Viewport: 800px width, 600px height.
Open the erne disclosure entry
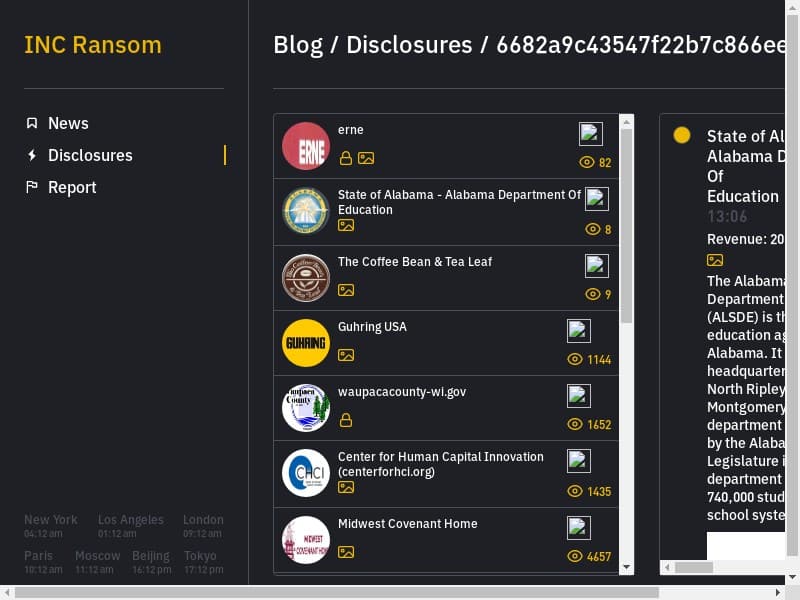(x=446, y=146)
